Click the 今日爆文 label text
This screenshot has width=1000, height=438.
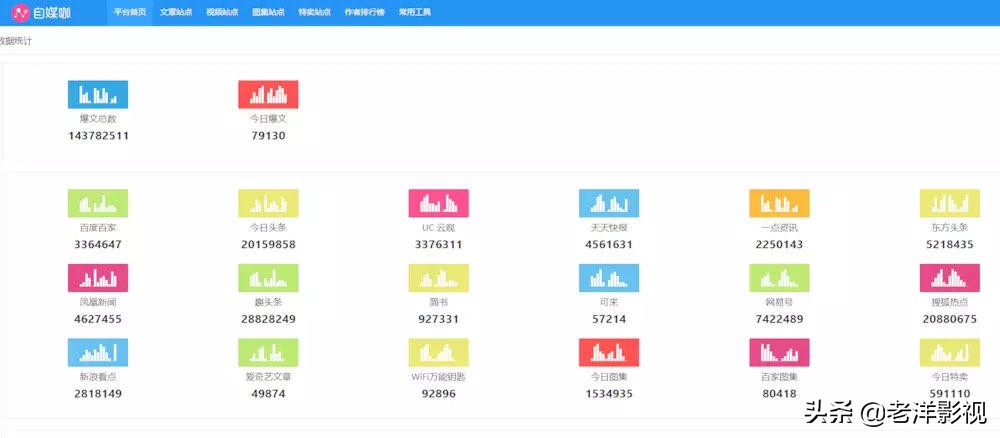click(268, 119)
